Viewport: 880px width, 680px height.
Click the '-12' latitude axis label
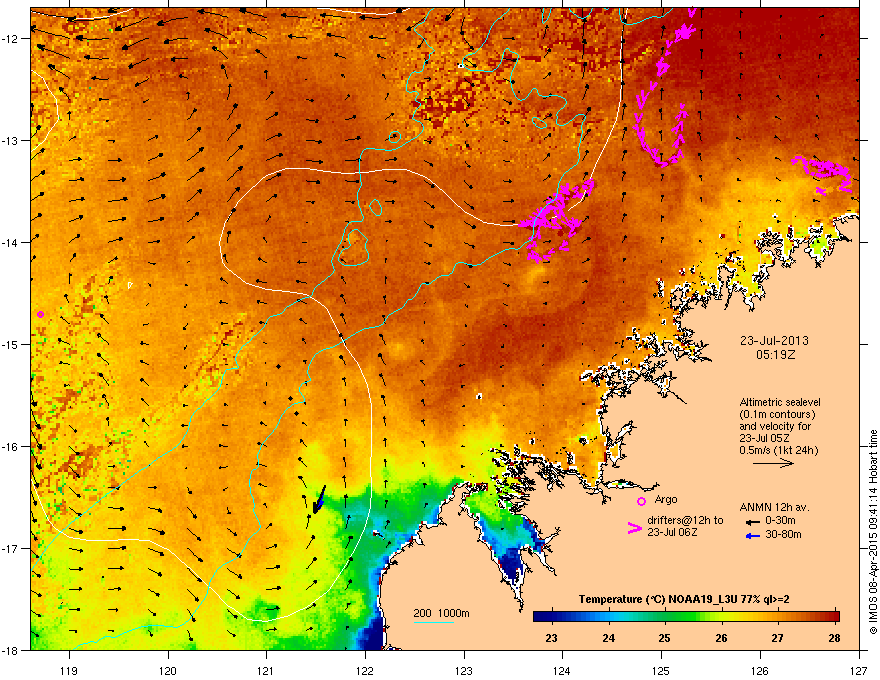coord(10,39)
